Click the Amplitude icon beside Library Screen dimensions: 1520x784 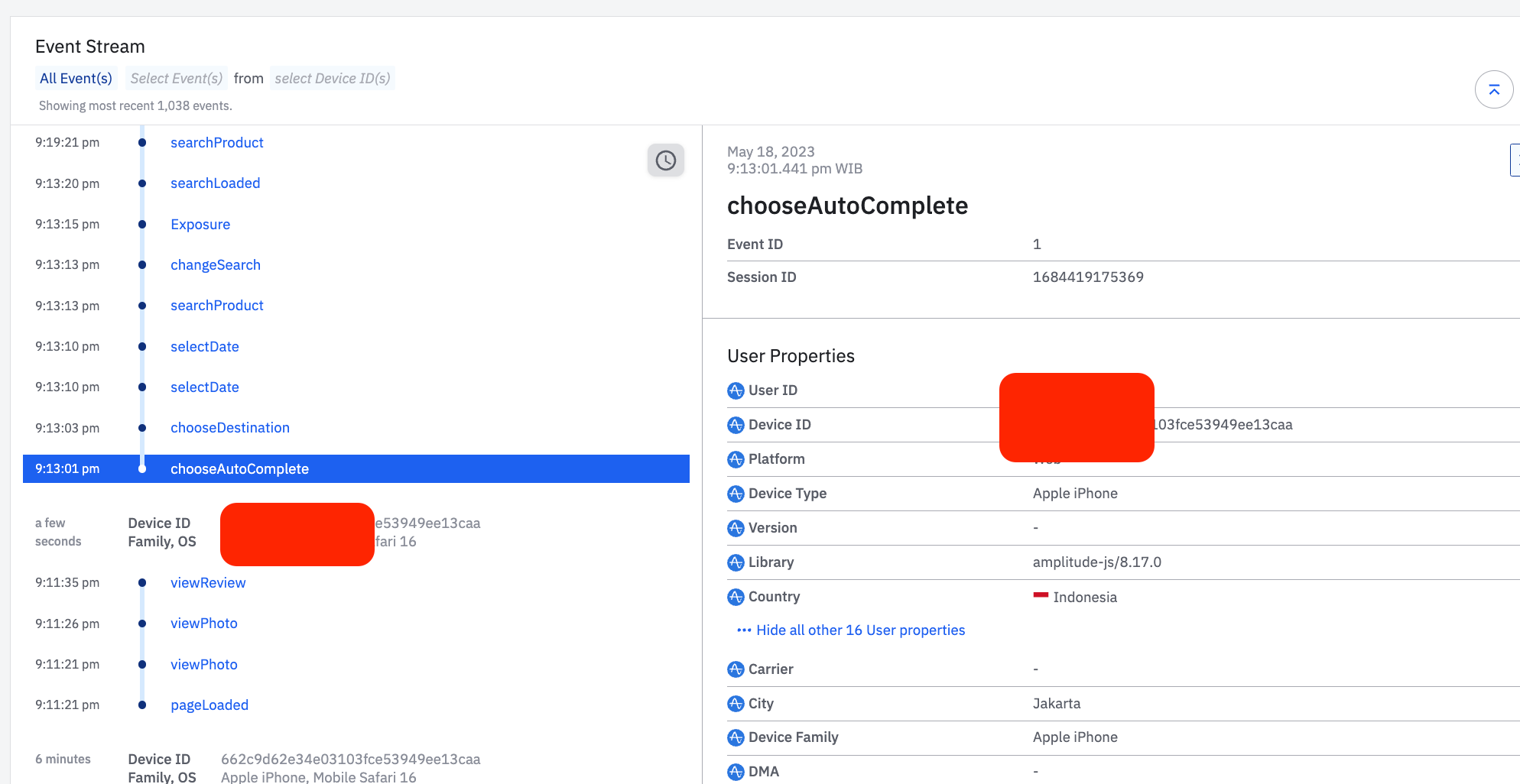pos(736,562)
